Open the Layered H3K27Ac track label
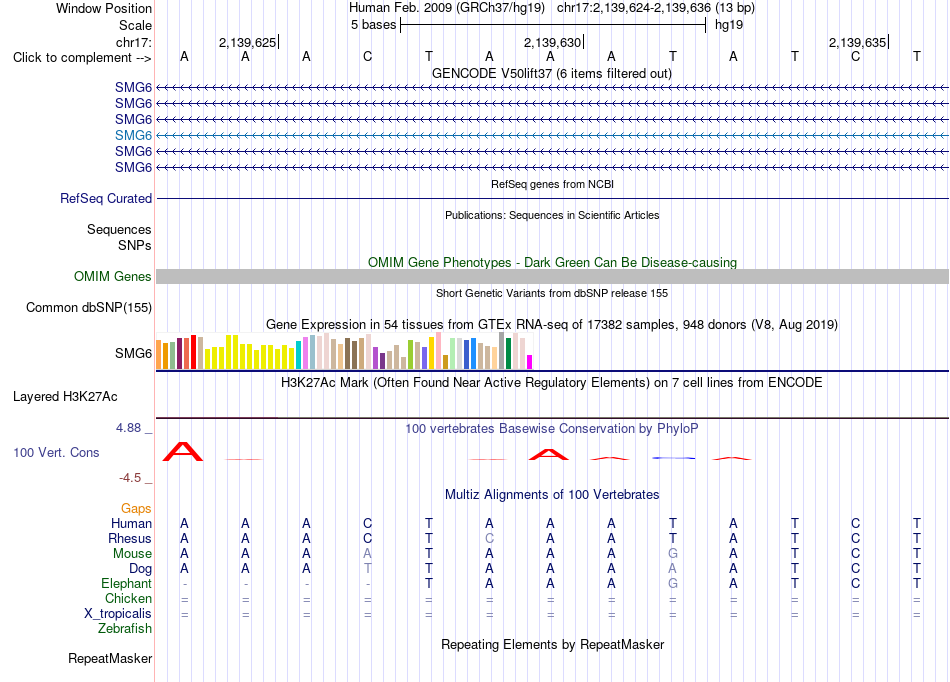950x682 pixels. point(65,397)
